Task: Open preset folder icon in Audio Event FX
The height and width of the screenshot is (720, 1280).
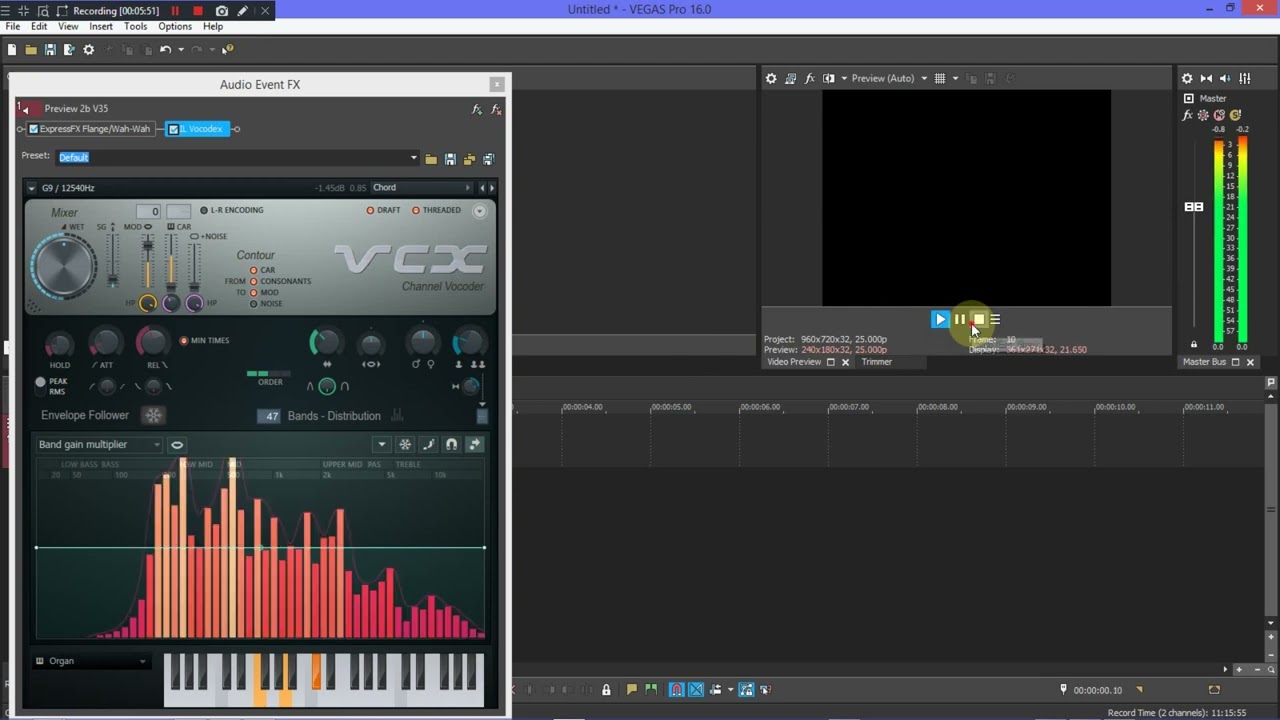Action: tap(431, 159)
